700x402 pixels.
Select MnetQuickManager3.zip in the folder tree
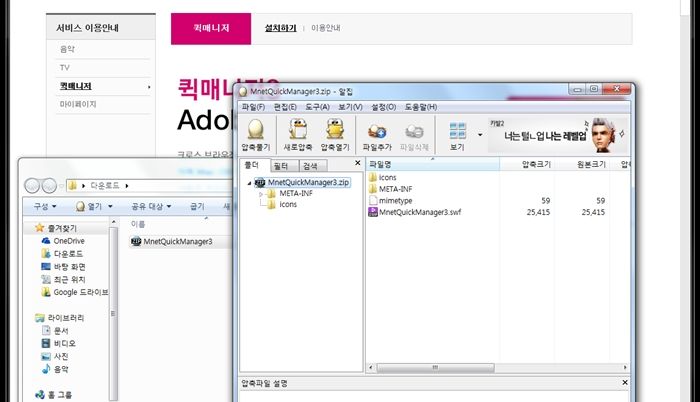(x=308, y=182)
